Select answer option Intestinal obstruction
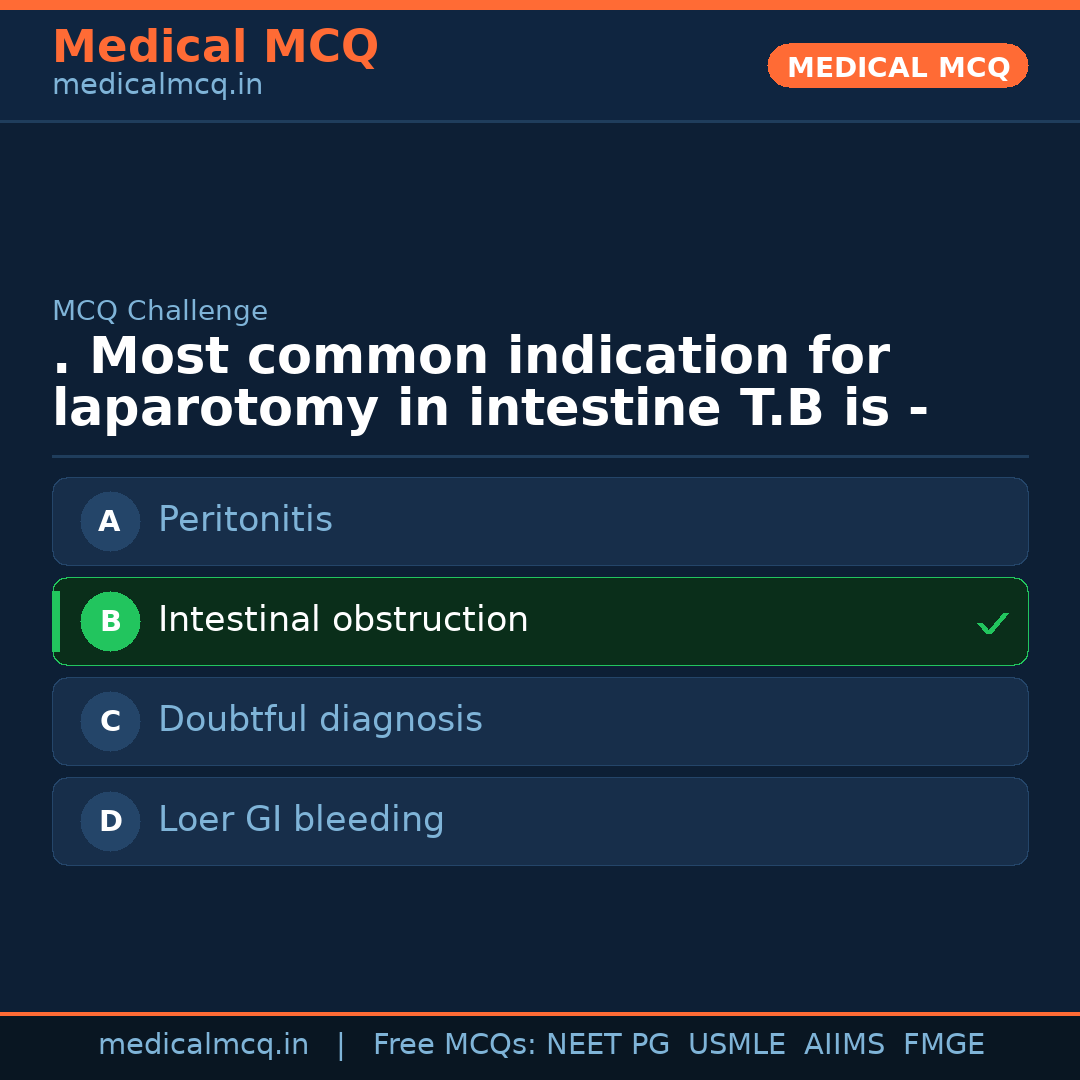 click(x=540, y=621)
